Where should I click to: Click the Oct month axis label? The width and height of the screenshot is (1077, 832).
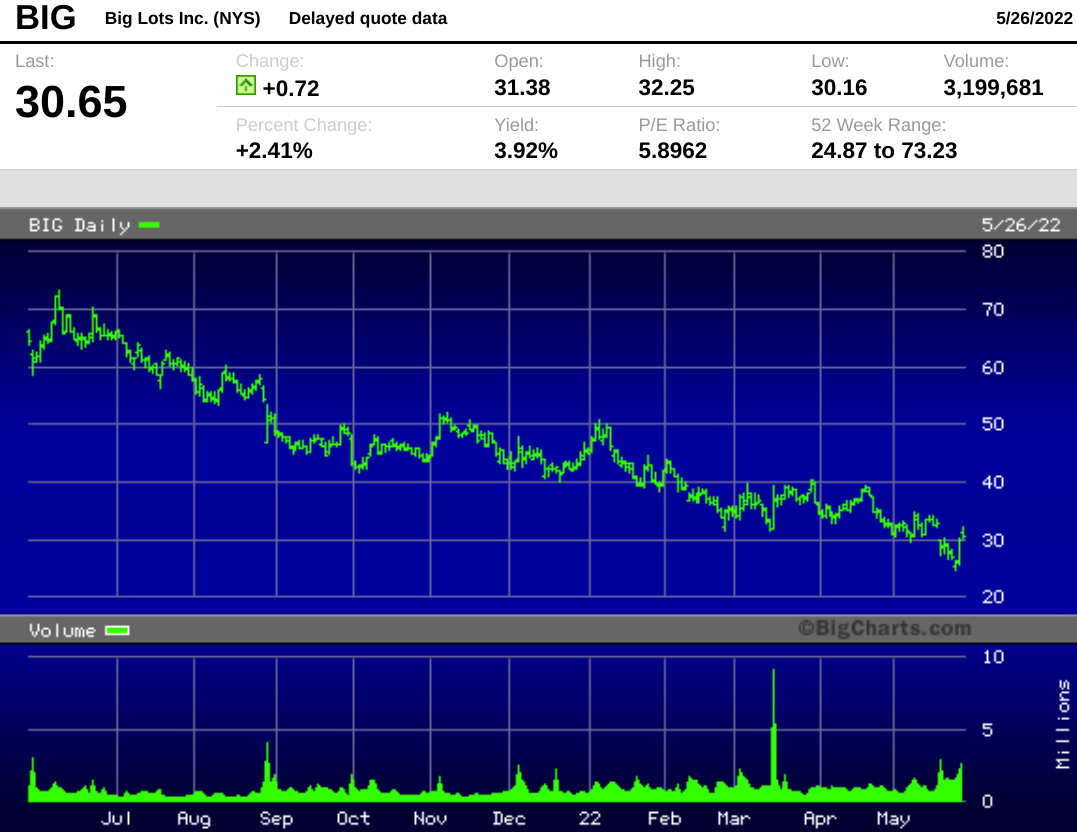(353, 818)
